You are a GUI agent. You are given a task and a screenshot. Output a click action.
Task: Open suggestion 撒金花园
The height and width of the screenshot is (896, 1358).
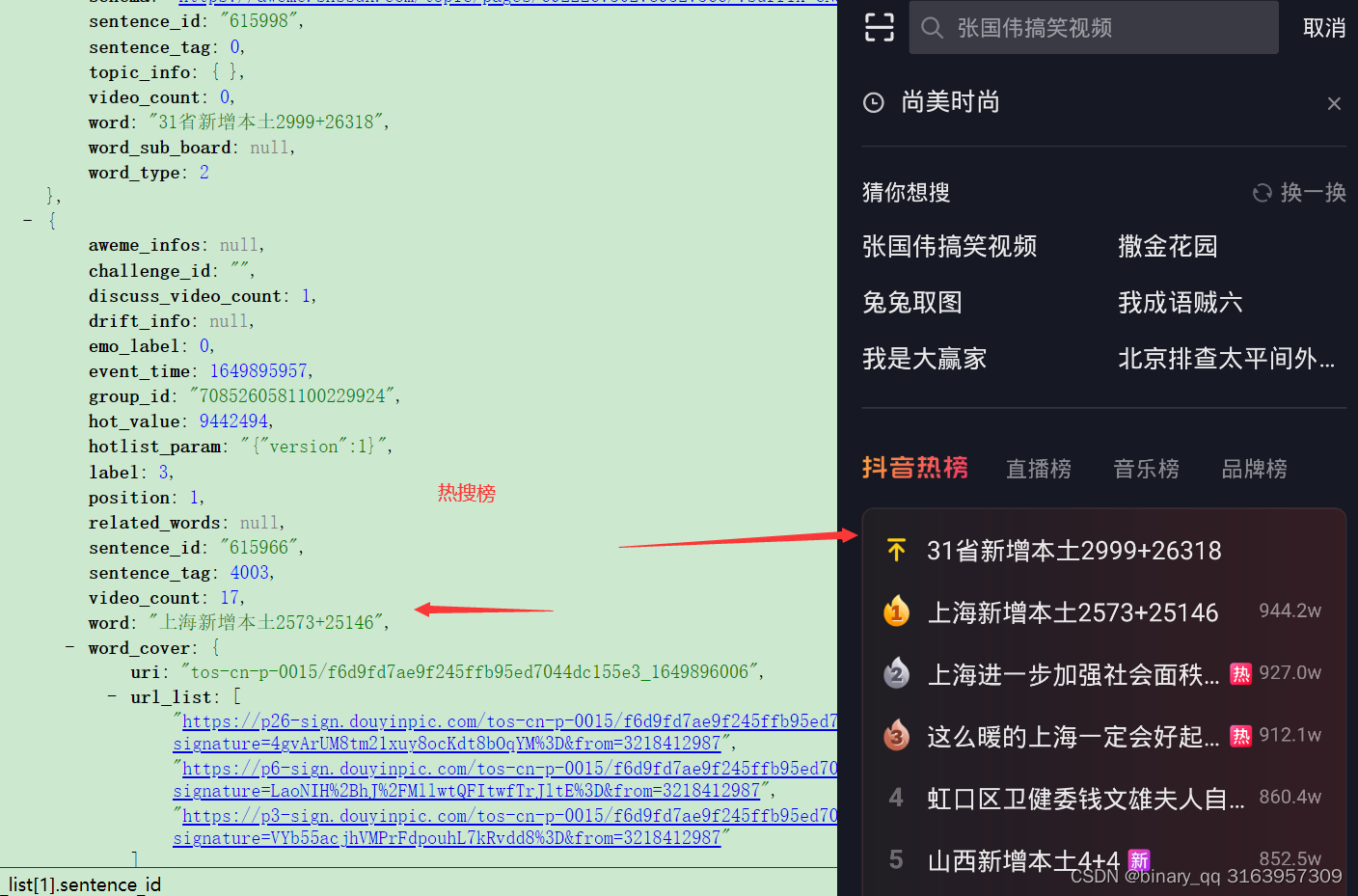click(1167, 247)
